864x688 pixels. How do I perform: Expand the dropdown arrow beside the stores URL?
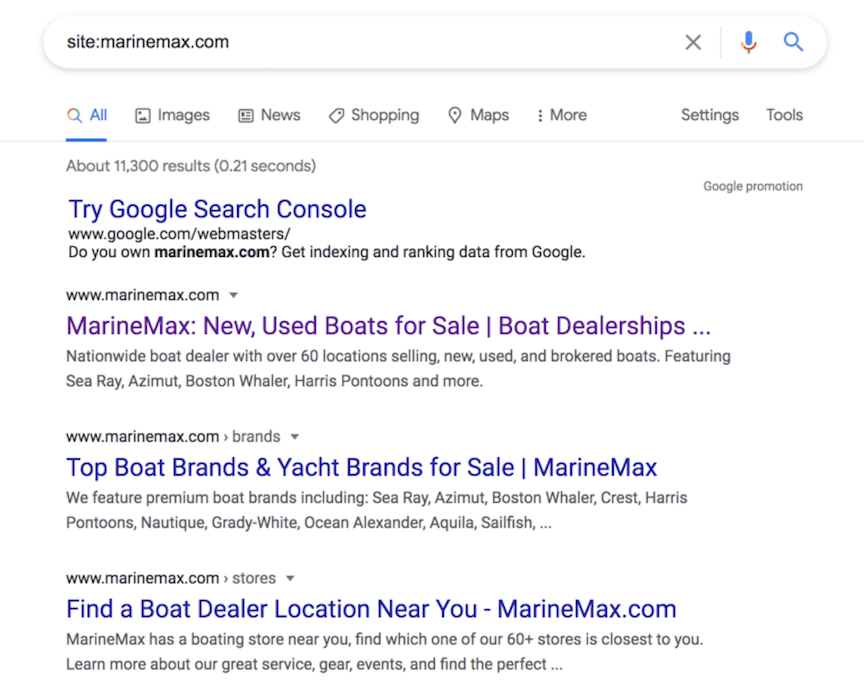290,578
